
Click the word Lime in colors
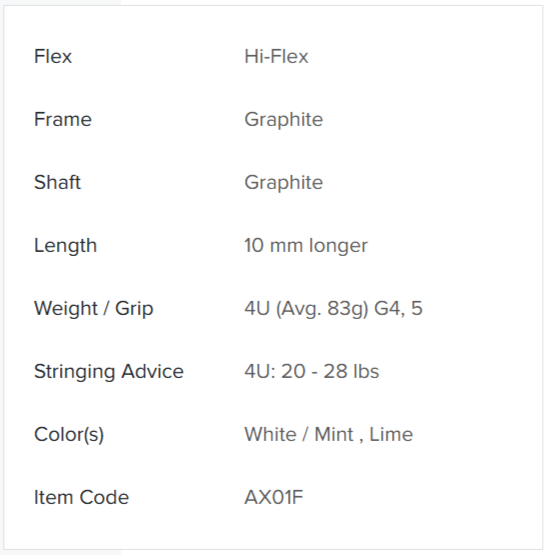391,434
